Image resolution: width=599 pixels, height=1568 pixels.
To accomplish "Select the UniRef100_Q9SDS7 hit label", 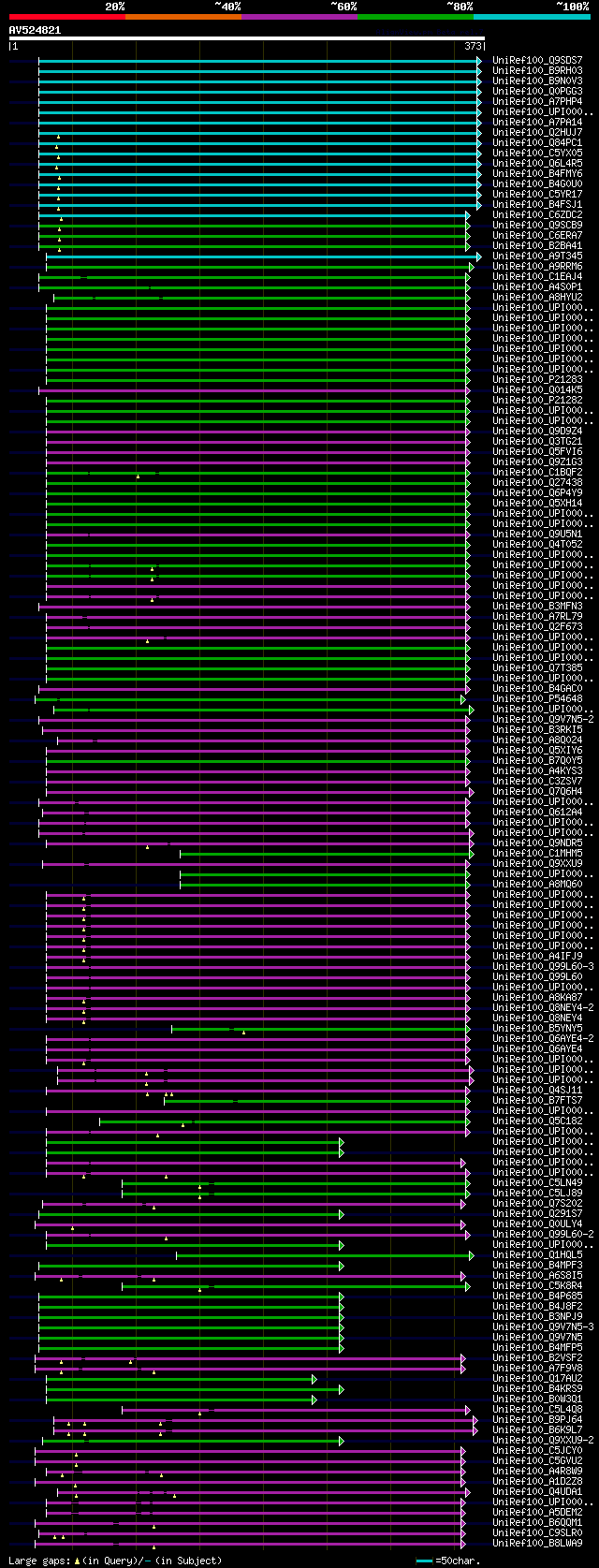I will 537,61.
